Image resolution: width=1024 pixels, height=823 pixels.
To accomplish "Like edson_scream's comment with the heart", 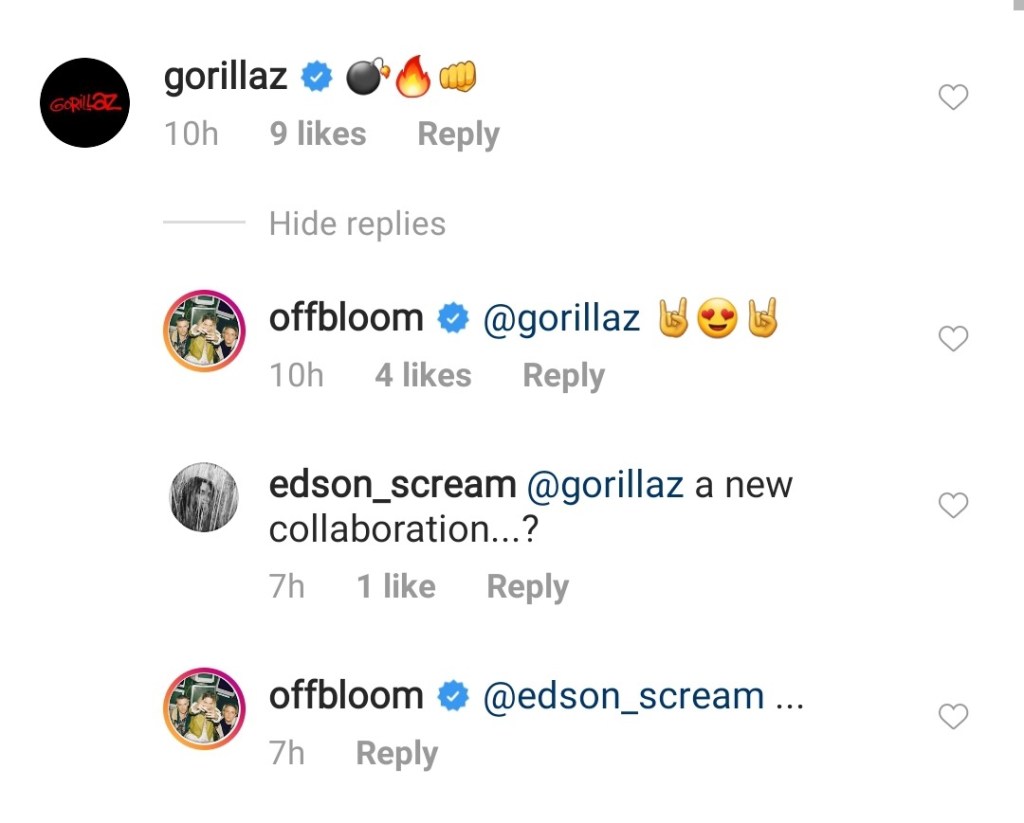I will pyautogui.click(x=955, y=506).
